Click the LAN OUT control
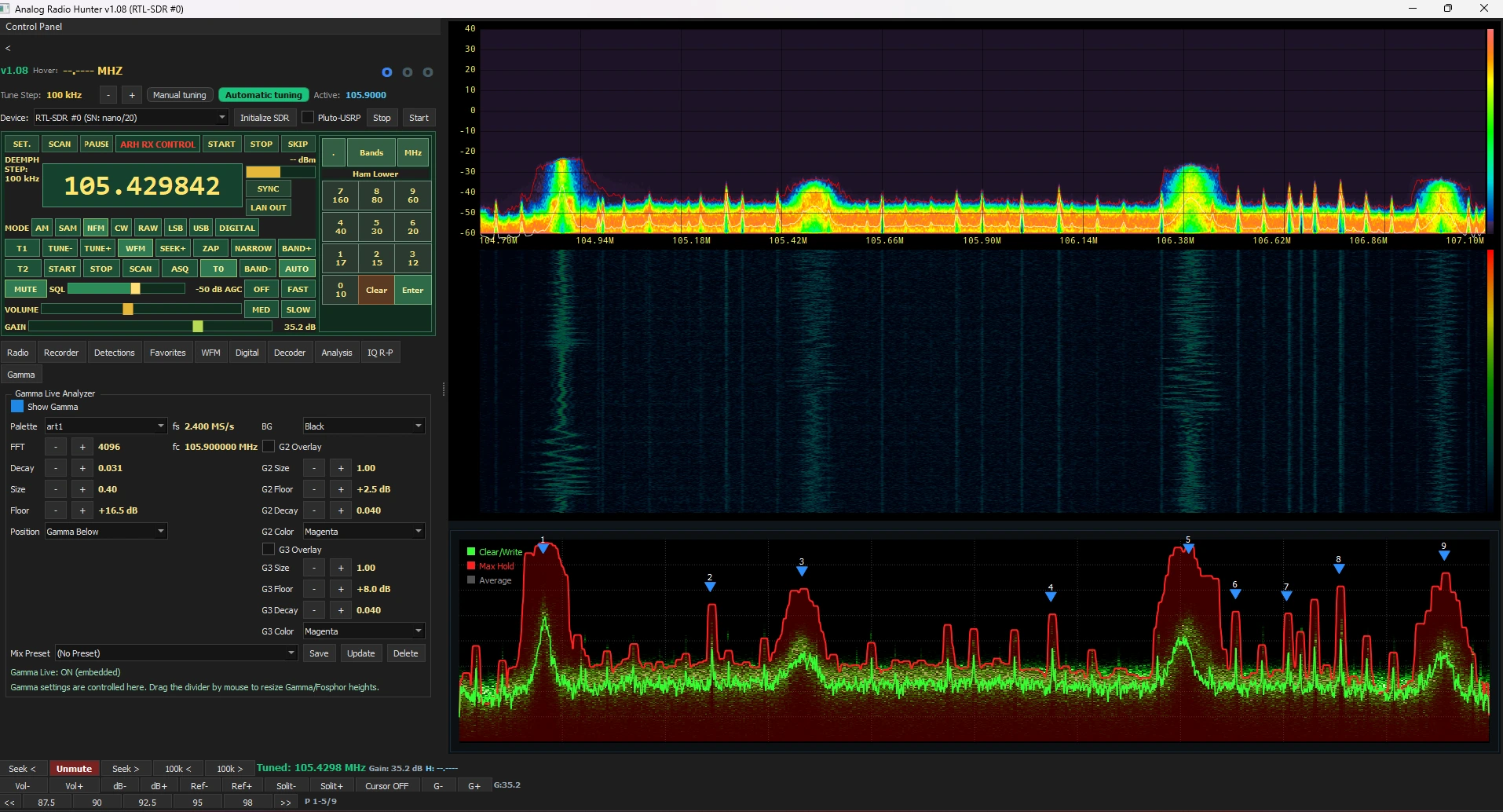The height and width of the screenshot is (812, 1503). (x=268, y=207)
